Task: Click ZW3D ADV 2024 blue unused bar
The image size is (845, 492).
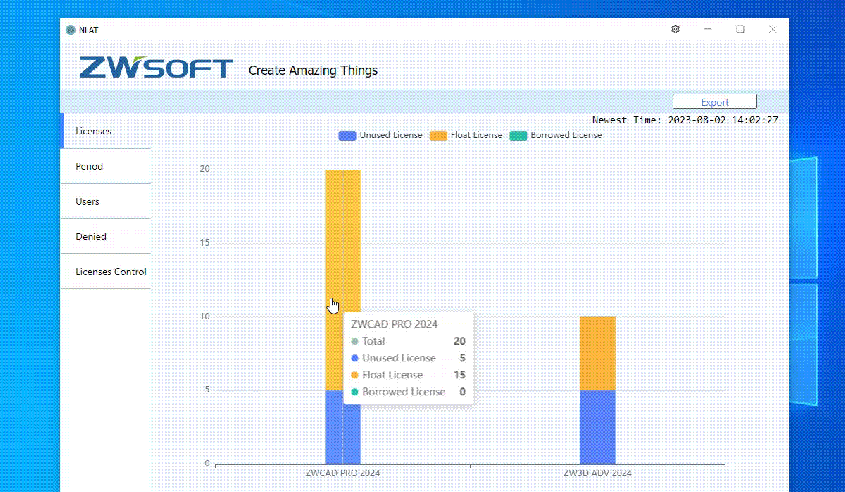Action: pos(598,427)
